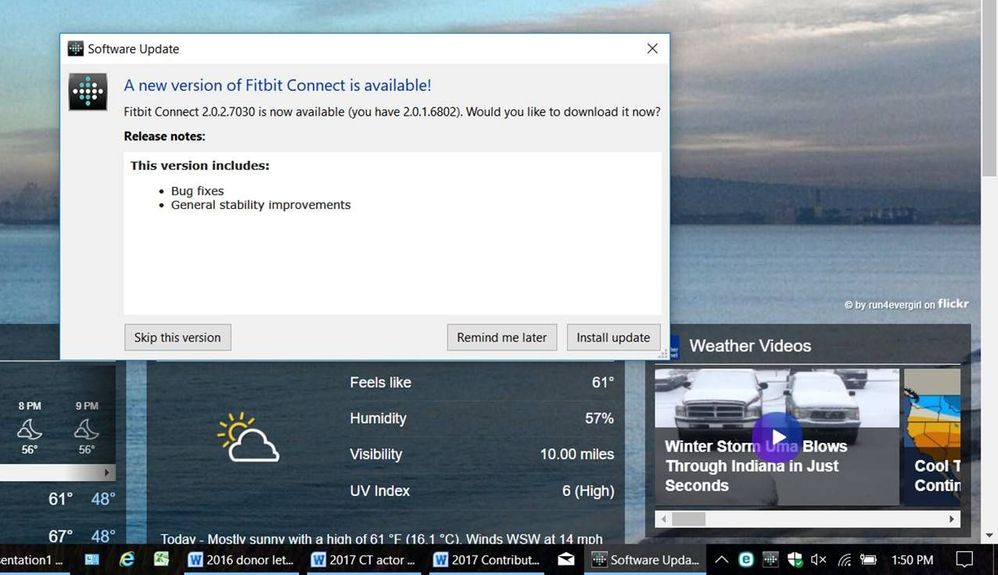The image size is (998, 575).
Task: Switch to 2016 donor letter Word document
Action: click(x=243, y=560)
